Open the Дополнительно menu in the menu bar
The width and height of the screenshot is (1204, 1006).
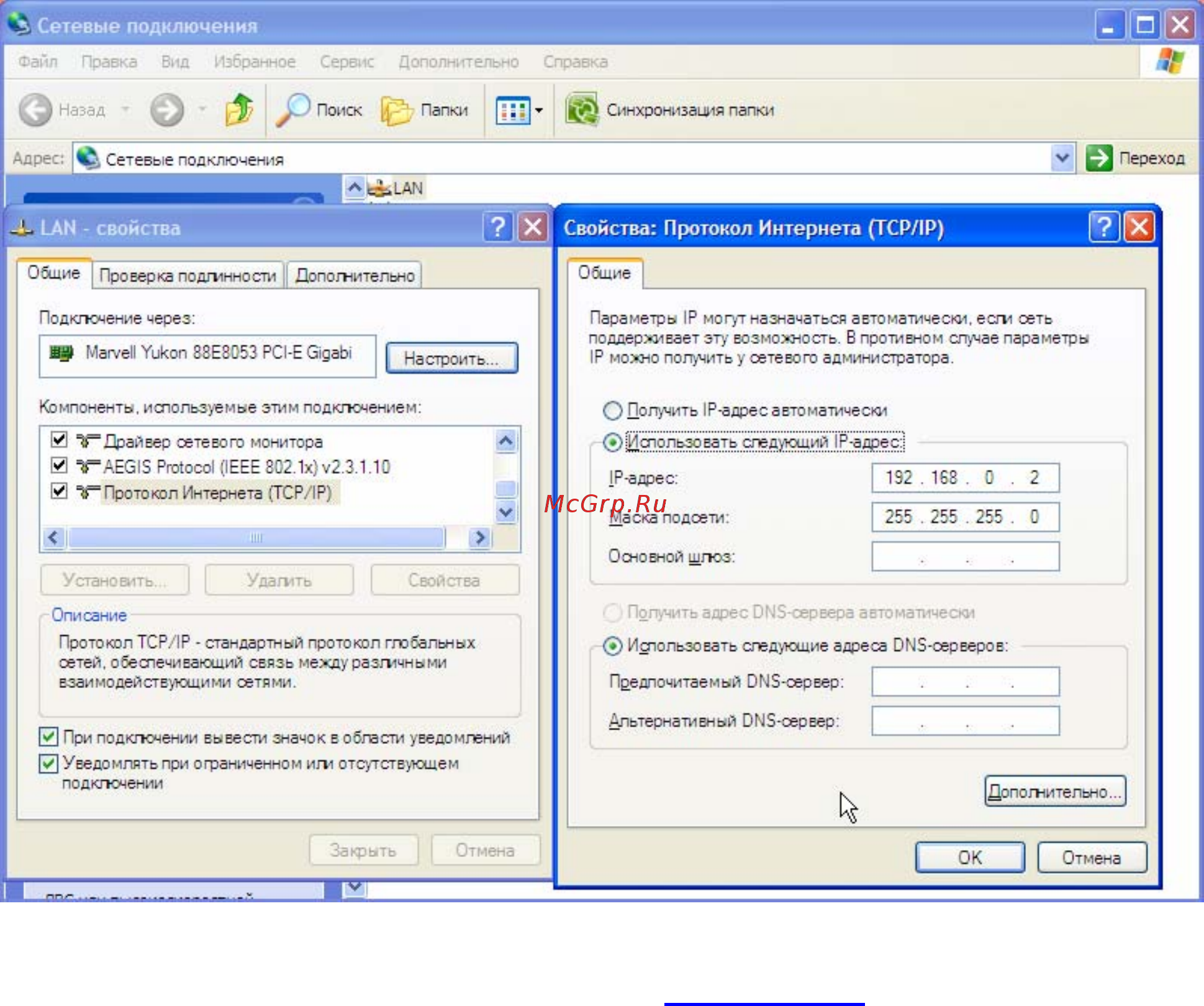coord(459,61)
